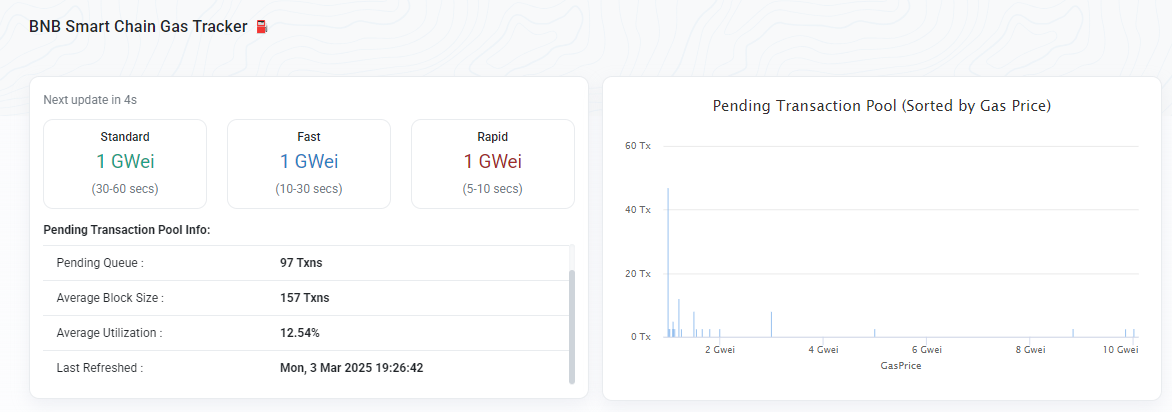
Task: Click the 60 Tx axis label
Action: 638,146
